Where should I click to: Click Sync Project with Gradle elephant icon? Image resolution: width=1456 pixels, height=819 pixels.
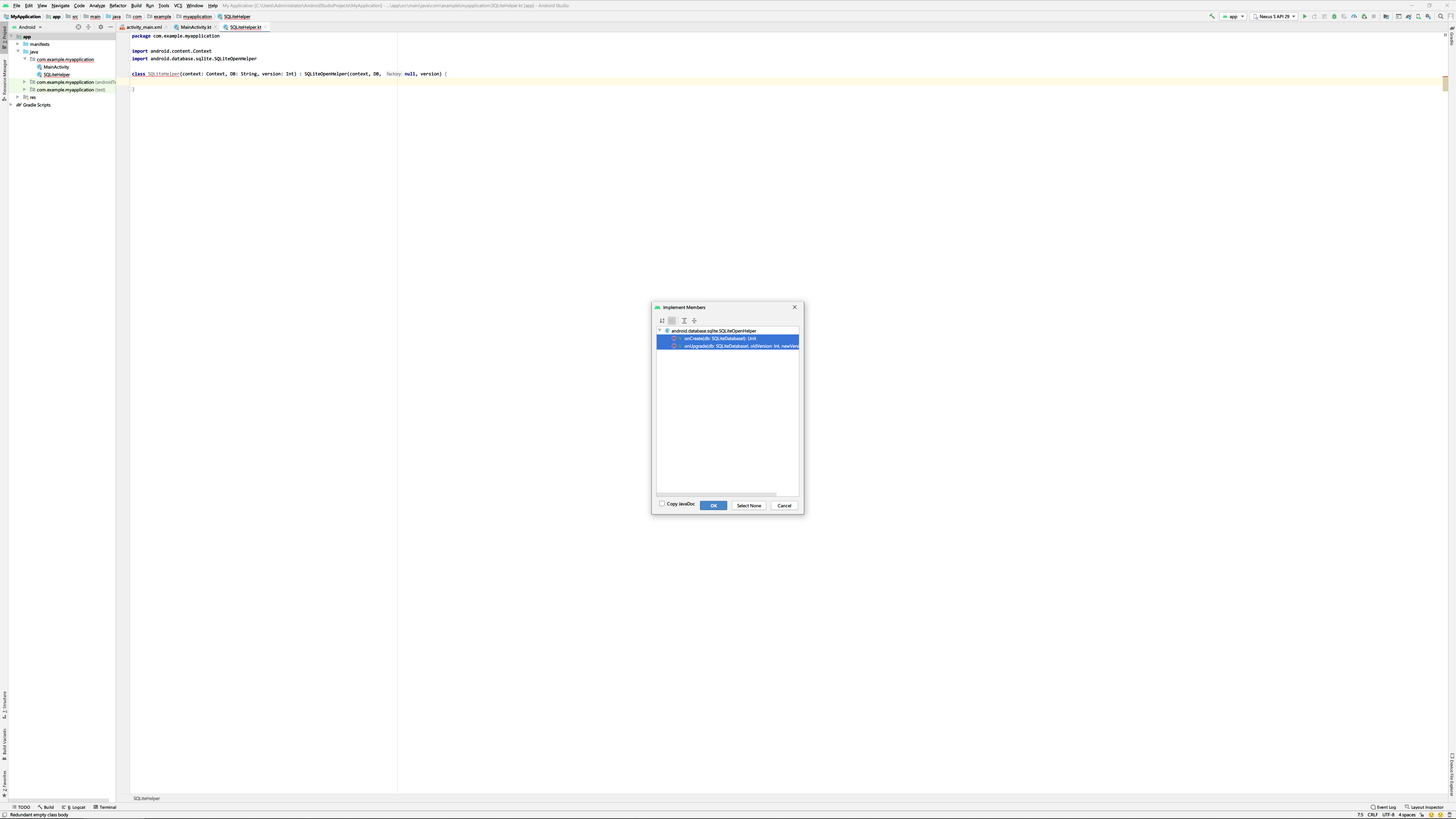point(1409,16)
